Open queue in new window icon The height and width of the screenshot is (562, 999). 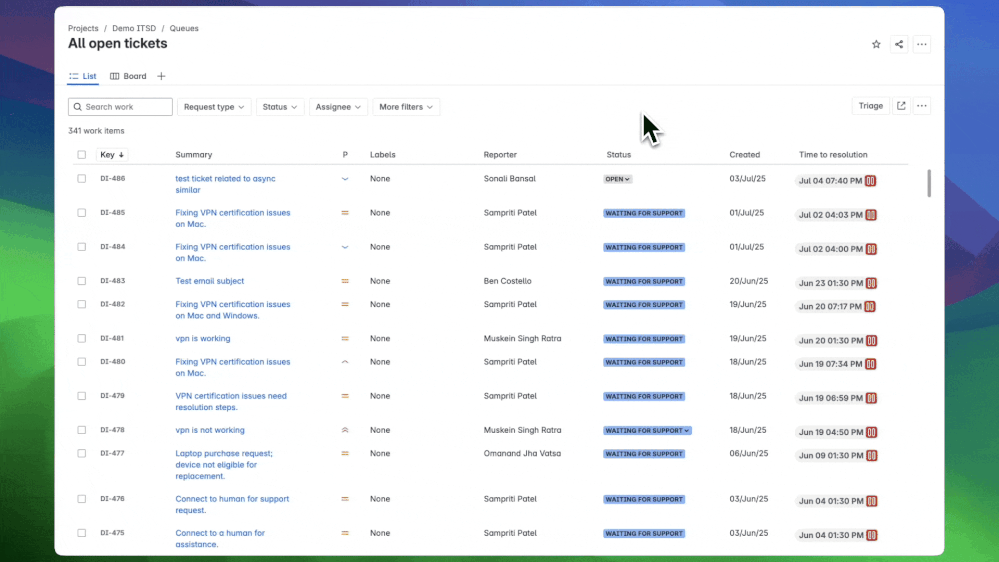click(901, 106)
